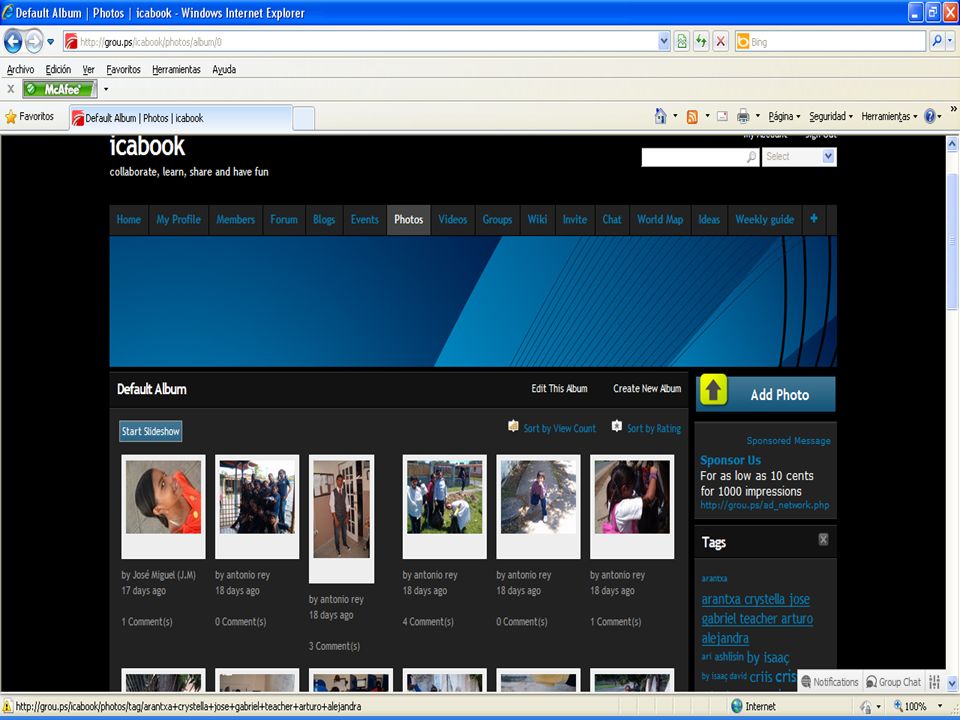The height and width of the screenshot is (720, 960).
Task: Click the Bing search magnifier icon
Action: 937,42
